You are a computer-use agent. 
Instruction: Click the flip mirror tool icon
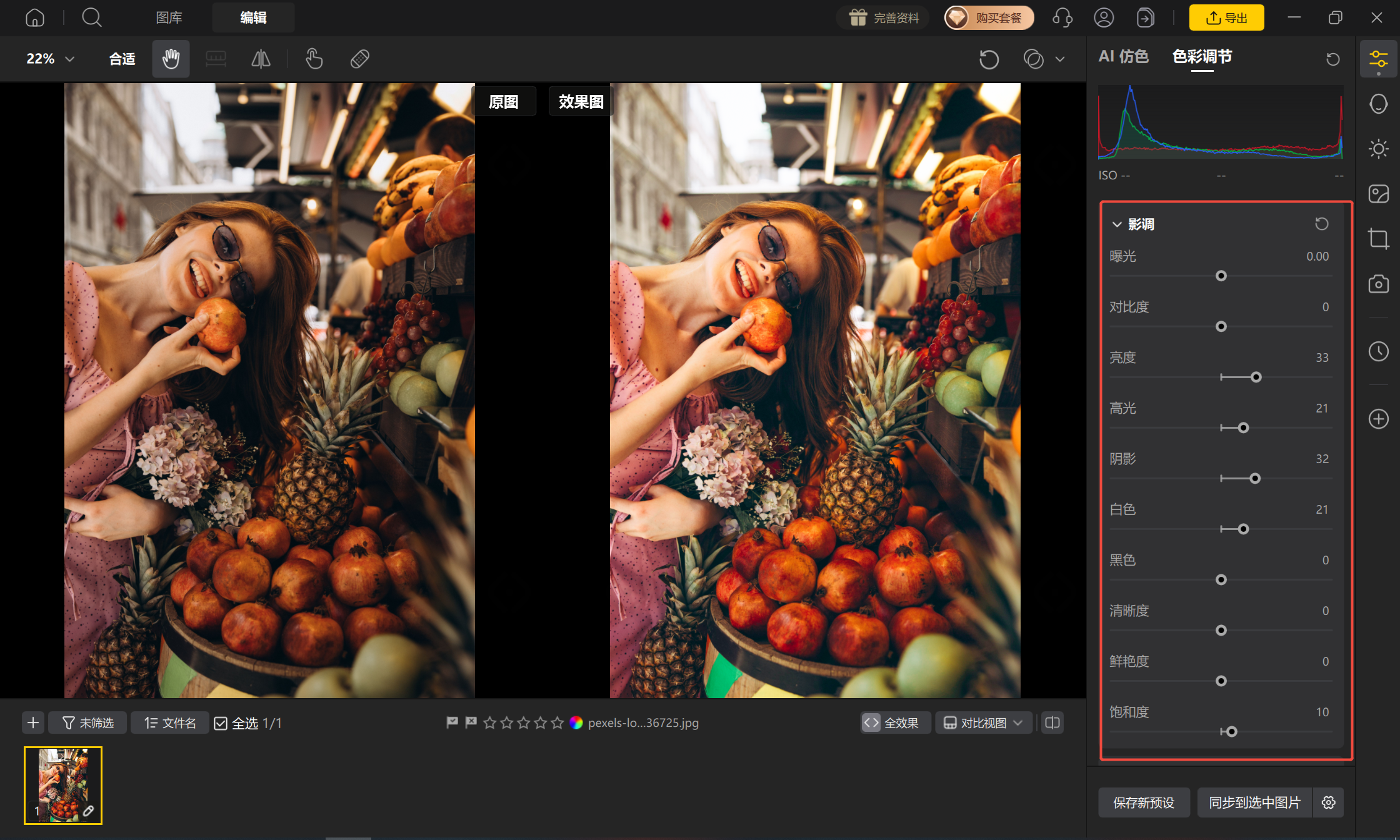pos(261,59)
